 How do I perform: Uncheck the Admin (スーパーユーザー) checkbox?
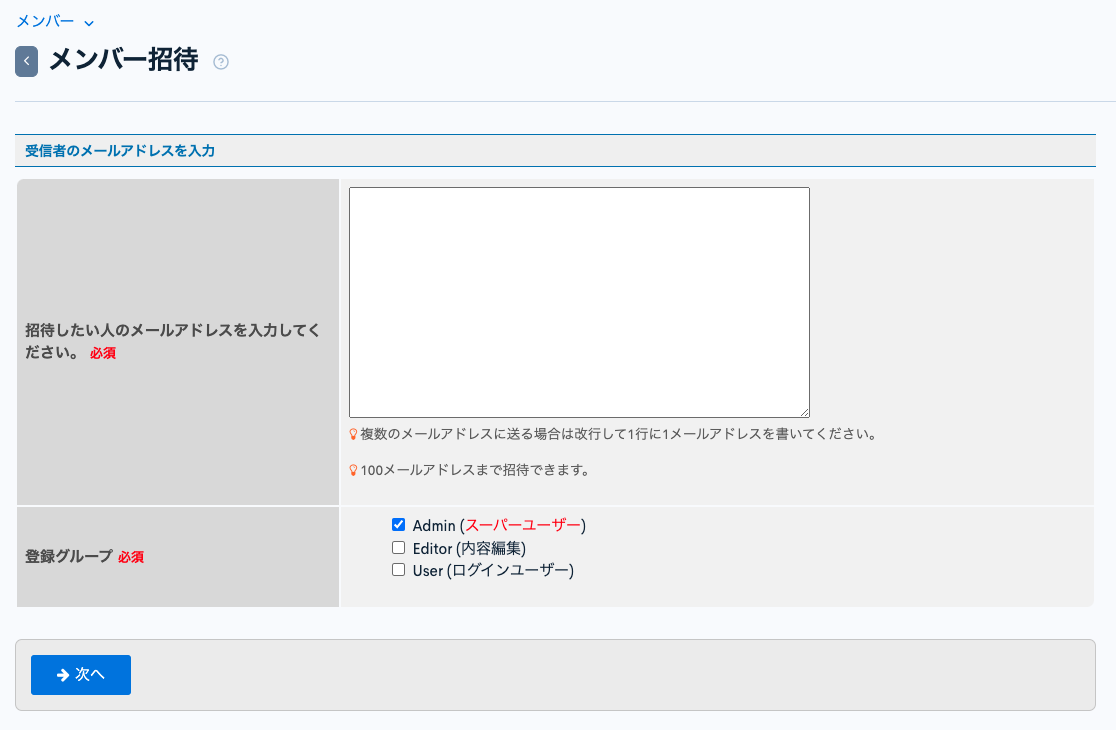point(399,525)
